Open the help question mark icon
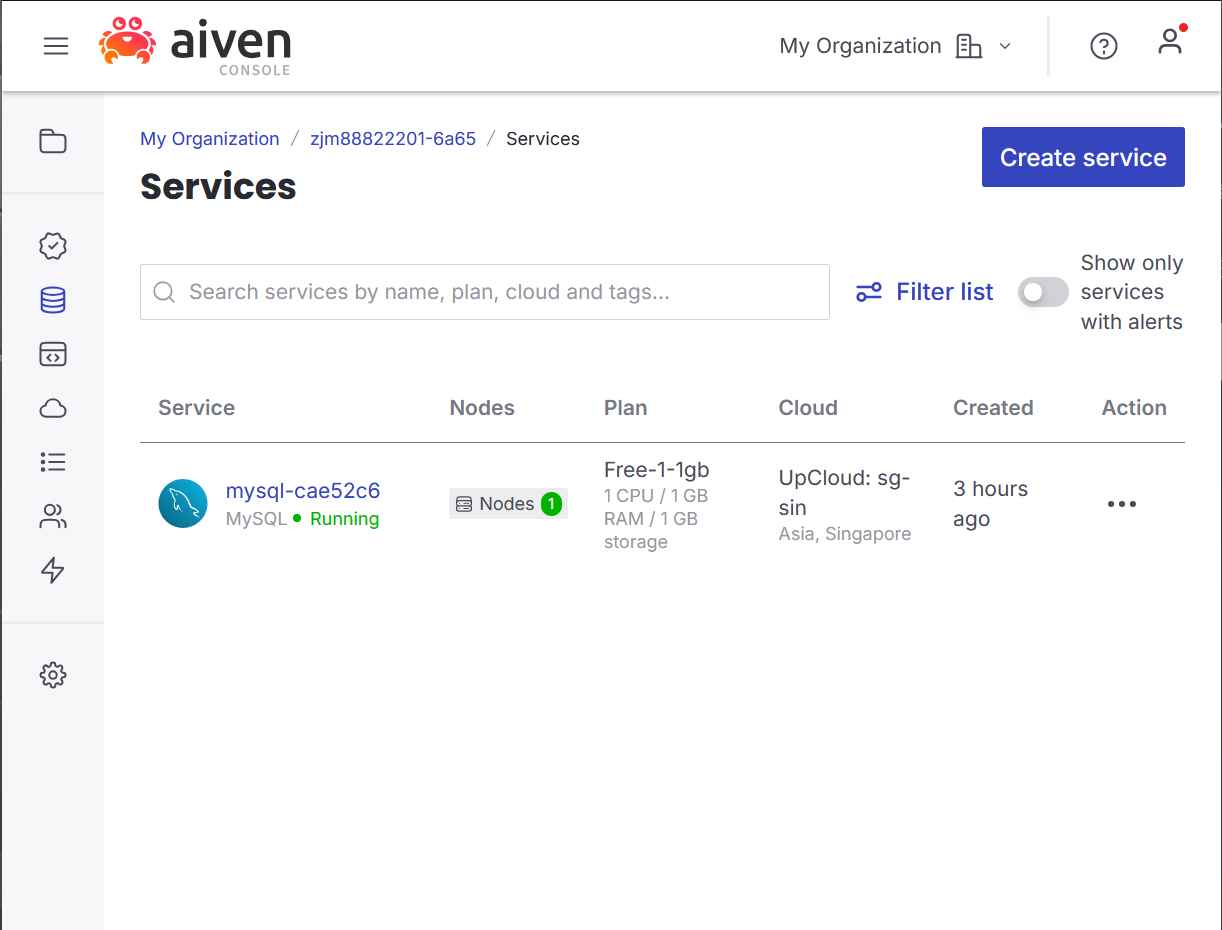Image resolution: width=1222 pixels, height=930 pixels. 1104,46
